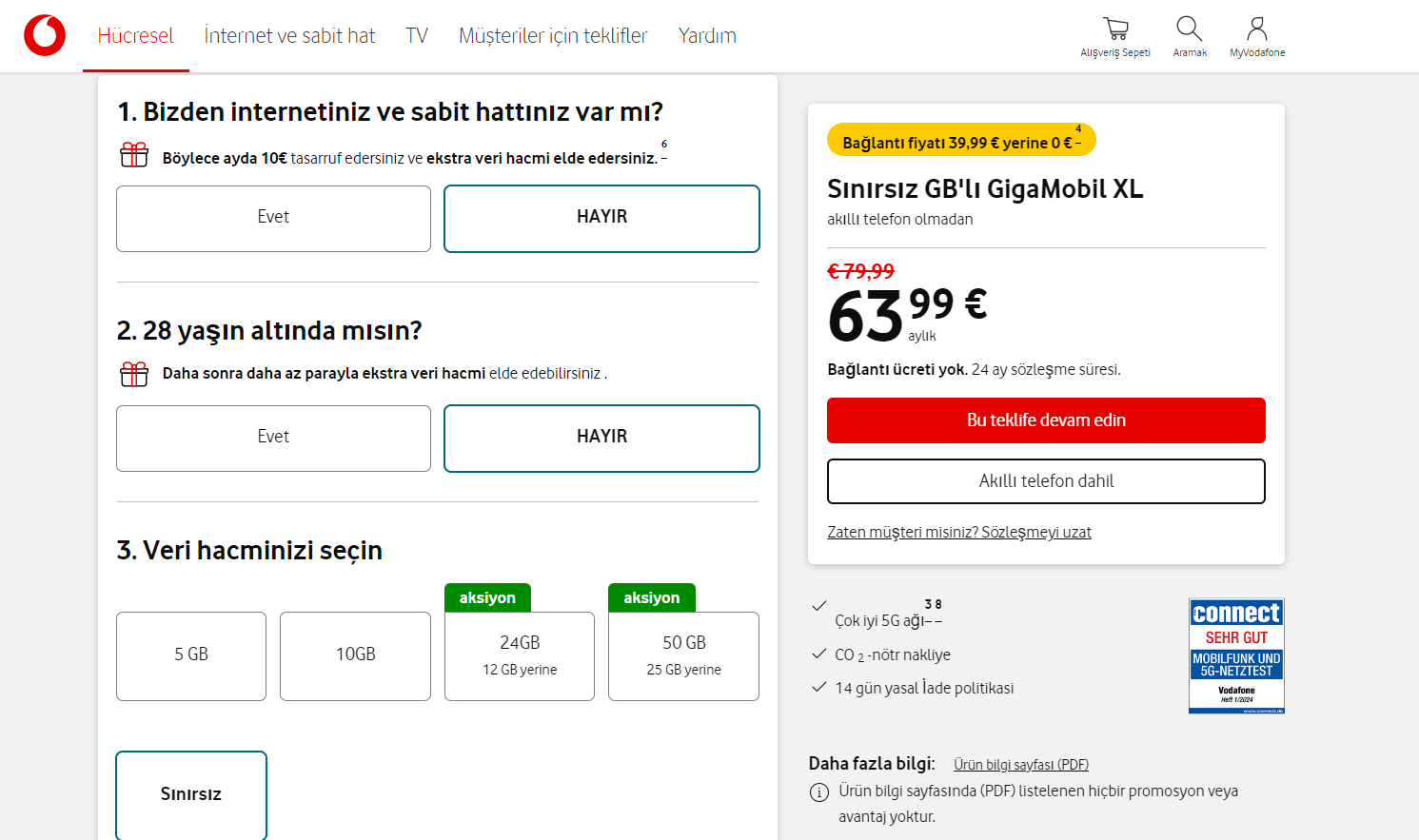Click the 'Sınırsız GB'lı GigaMobil XL' heading

tap(985, 189)
